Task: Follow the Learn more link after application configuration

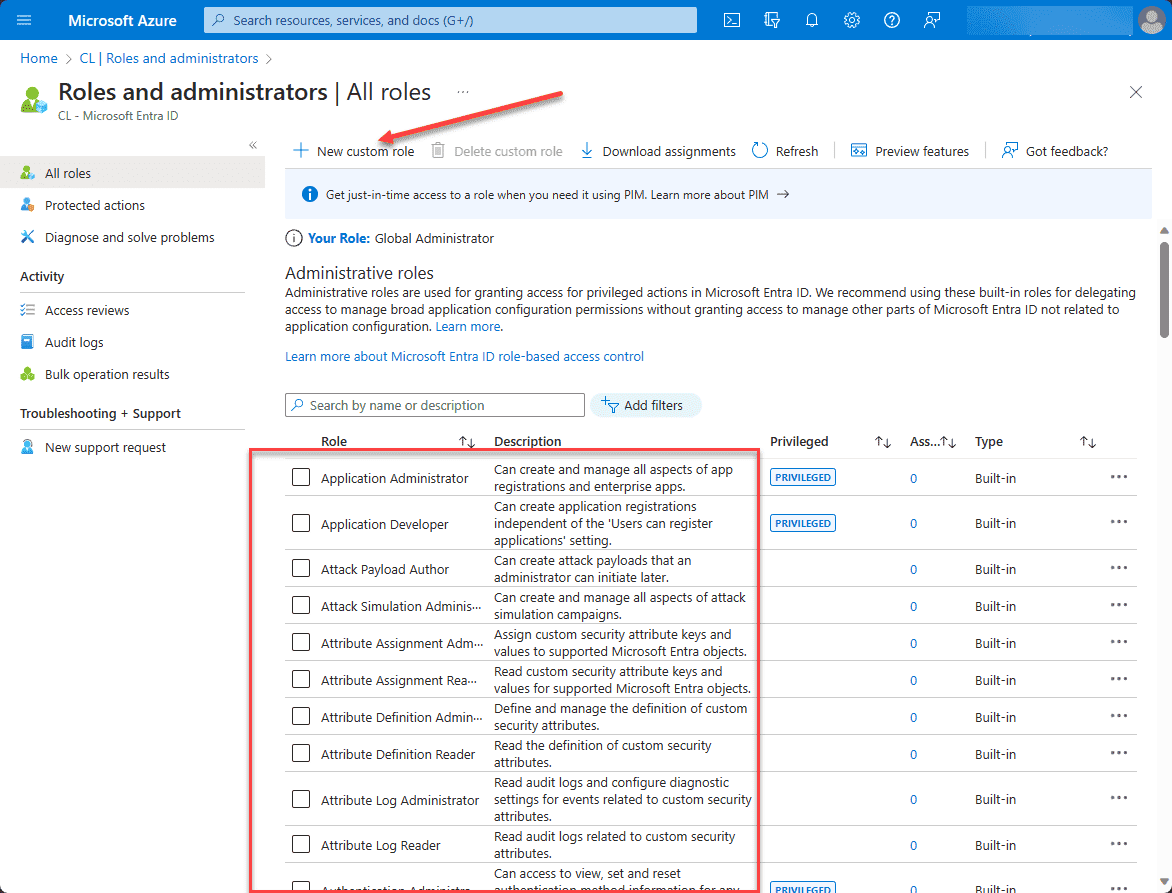Action: coord(468,327)
